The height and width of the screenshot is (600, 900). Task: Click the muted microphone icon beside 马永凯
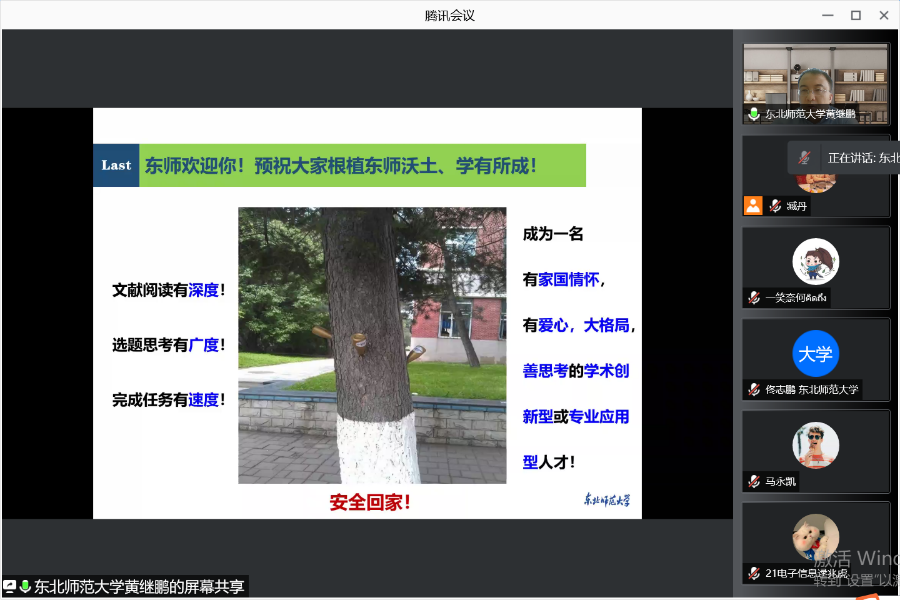[753, 482]
